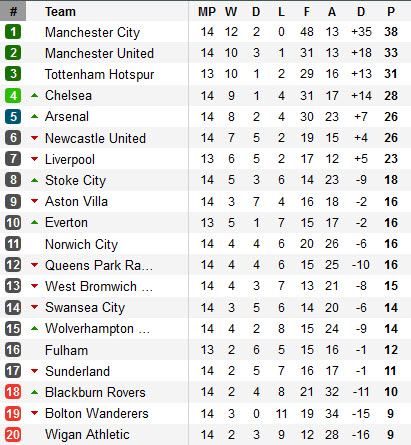This screenshot has width=411, height=445.
Task: Click Sunderland's red down arrow indicator
Action: pyautogui.click(x=34, y=371)
